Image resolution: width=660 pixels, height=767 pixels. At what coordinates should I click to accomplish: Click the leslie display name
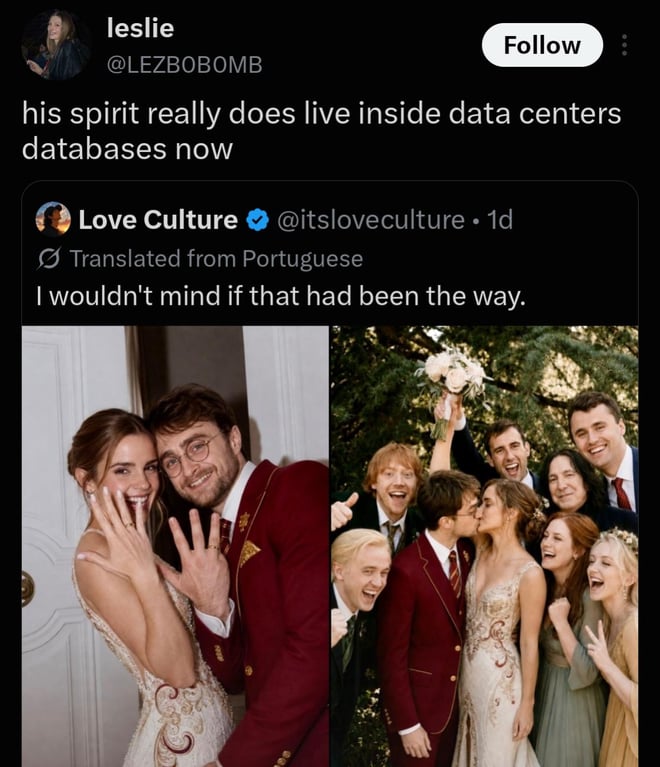click(140, 28)
